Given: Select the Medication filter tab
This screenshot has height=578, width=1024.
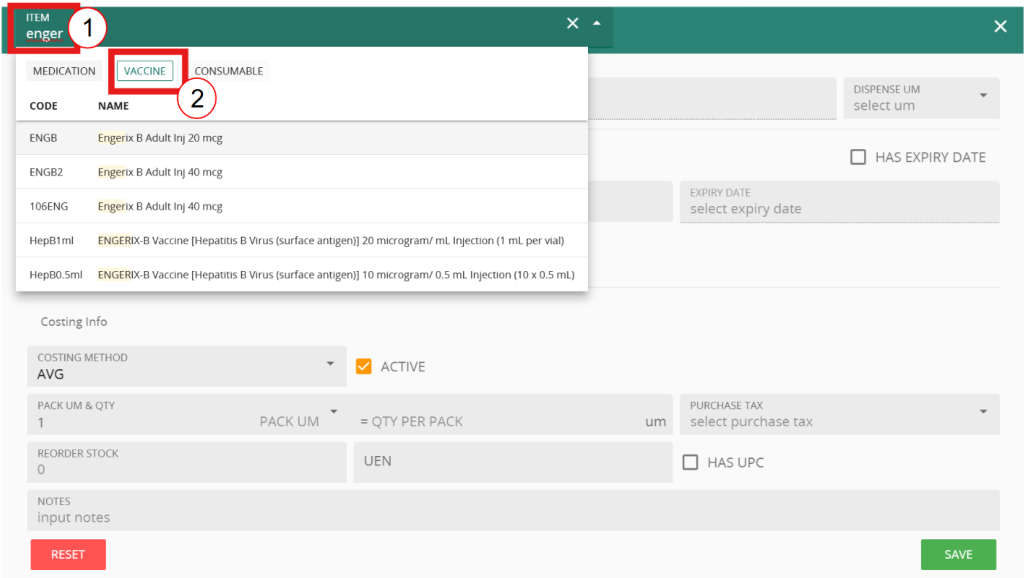Looking at the screenshot, I should [x=64, y=71].
